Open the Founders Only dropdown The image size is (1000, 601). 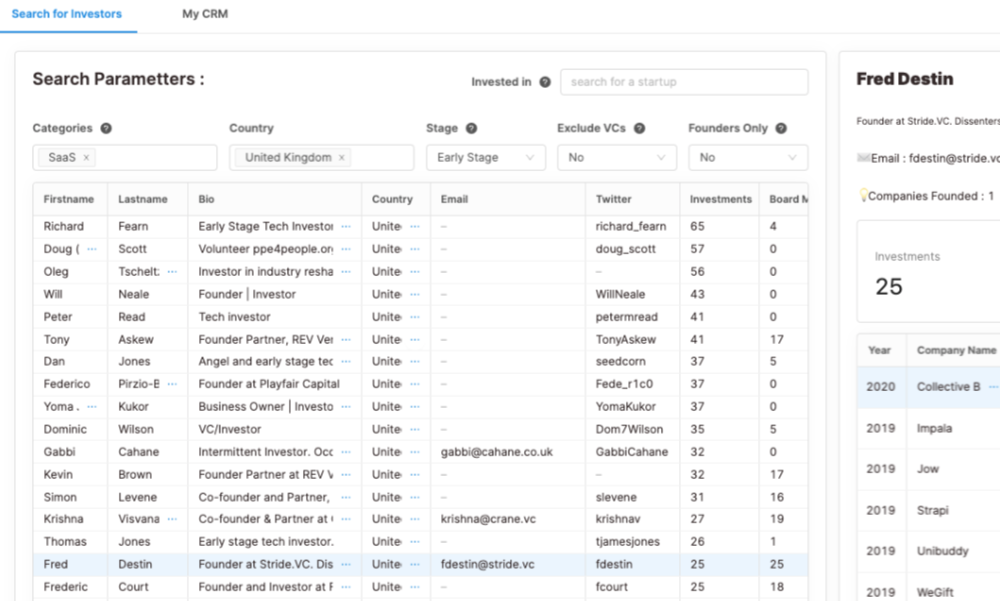pyautogui.click(x=747, y=158)
